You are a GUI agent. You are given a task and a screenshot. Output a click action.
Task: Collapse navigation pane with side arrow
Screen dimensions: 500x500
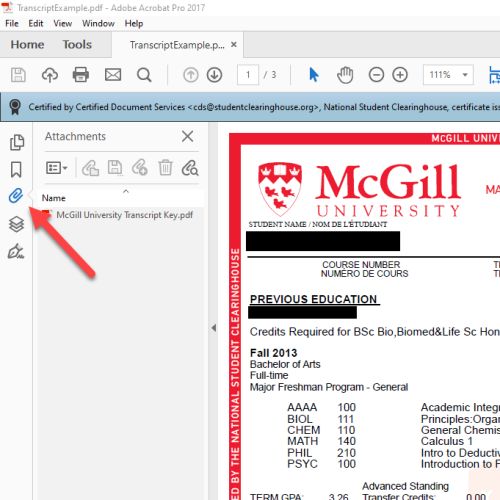214,328
